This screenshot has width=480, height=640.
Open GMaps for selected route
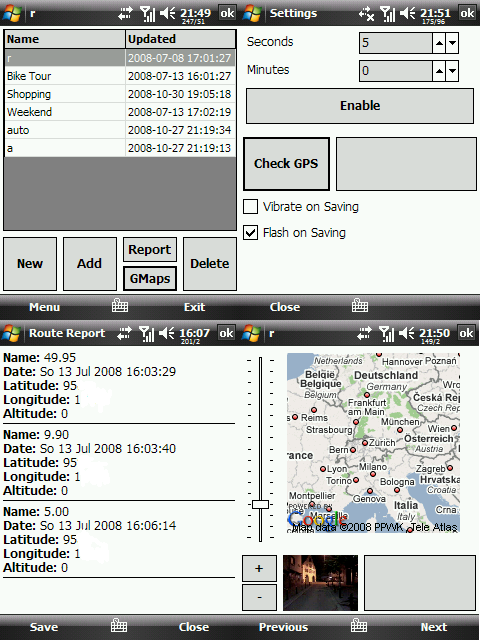click(x=150, y=279)
